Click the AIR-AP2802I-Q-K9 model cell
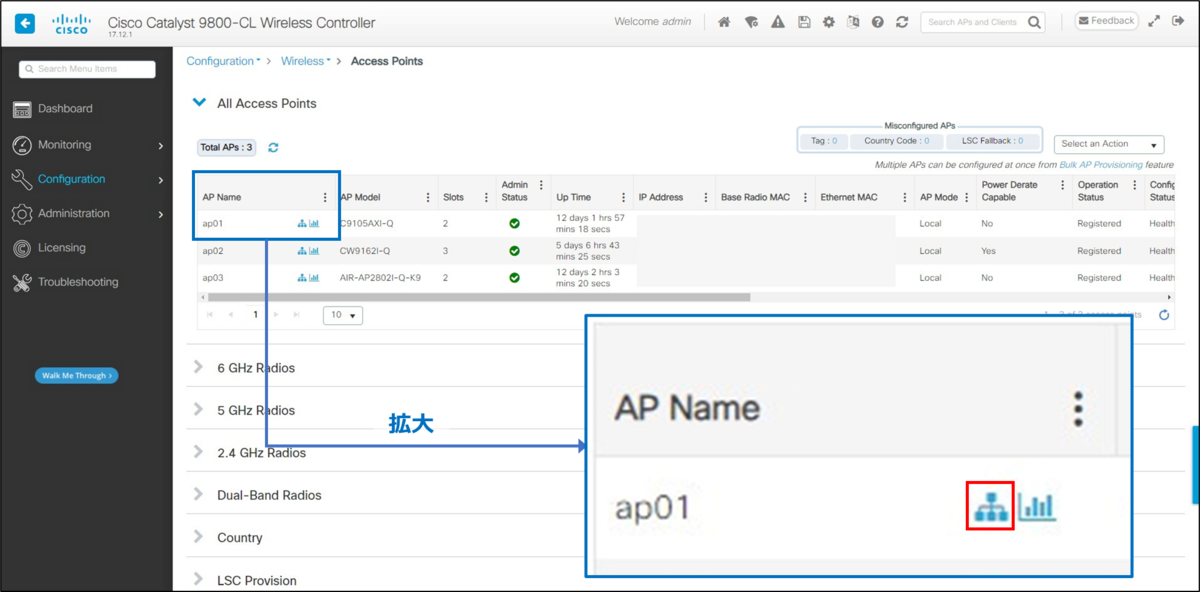The image size is (1200, 592). click(x=380, y=278)
